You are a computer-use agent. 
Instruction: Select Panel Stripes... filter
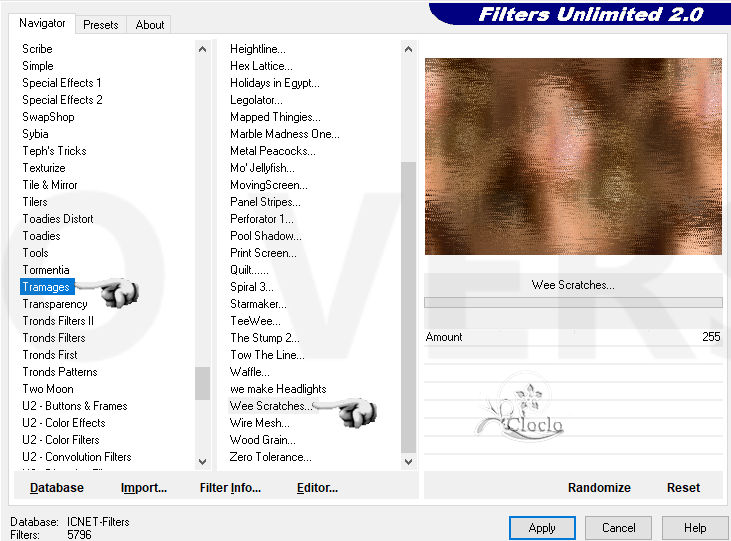(x=265, y=202)
